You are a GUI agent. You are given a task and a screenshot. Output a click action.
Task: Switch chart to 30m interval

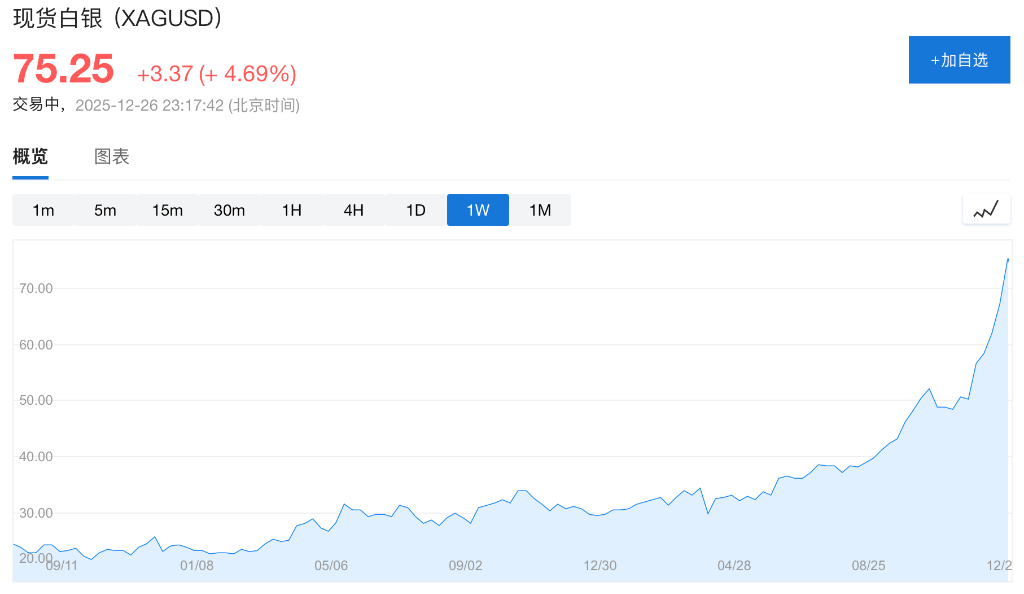click(x=229, y=210)
